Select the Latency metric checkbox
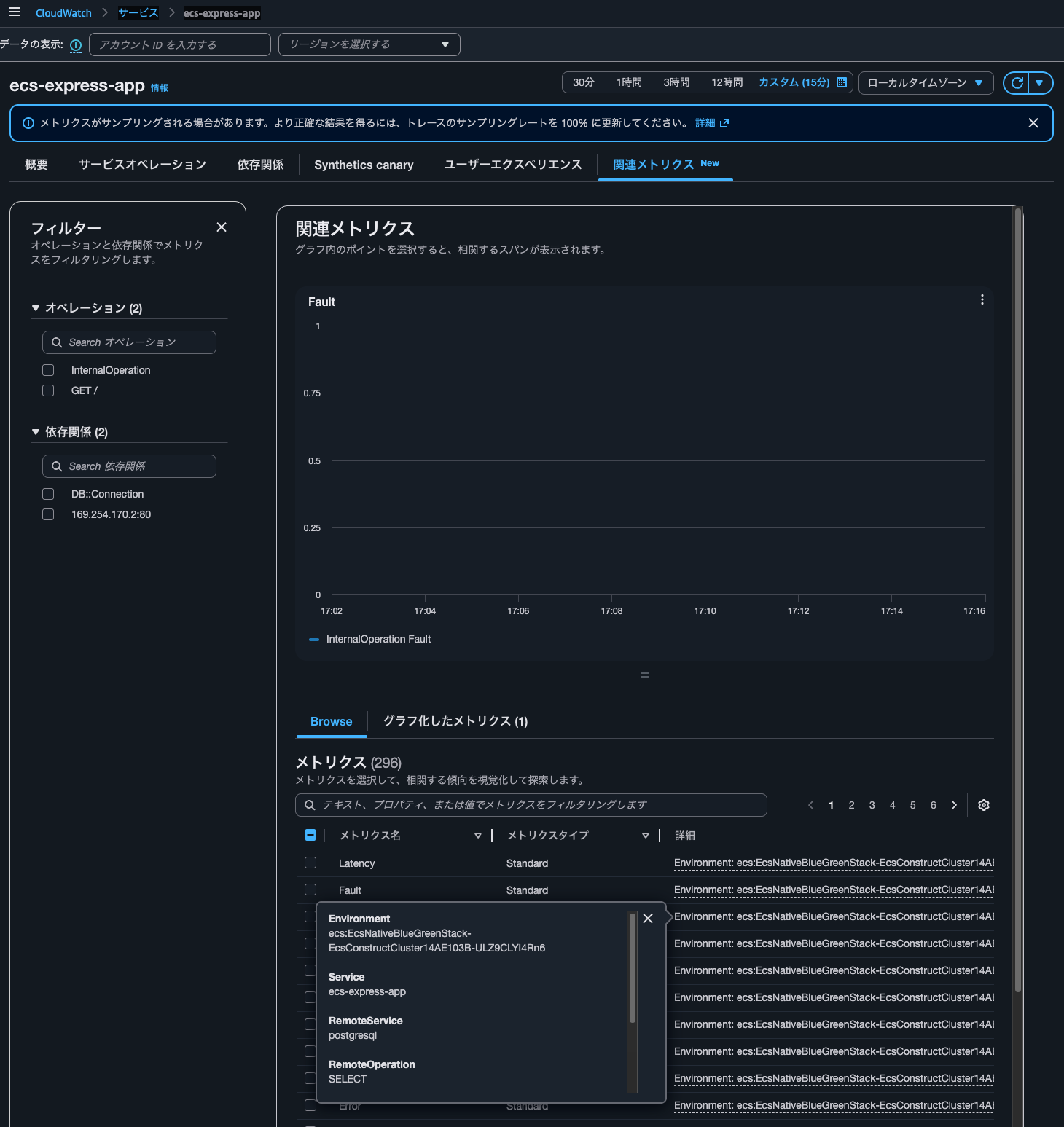Image resolution: width=1064 pixels, height=1127 pixels. [310, 863]
